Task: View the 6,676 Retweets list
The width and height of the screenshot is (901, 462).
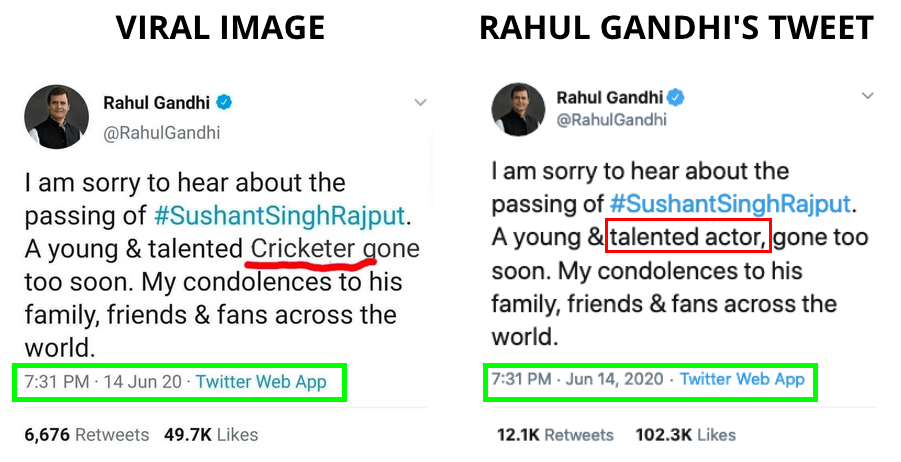Action: point(87,435)
